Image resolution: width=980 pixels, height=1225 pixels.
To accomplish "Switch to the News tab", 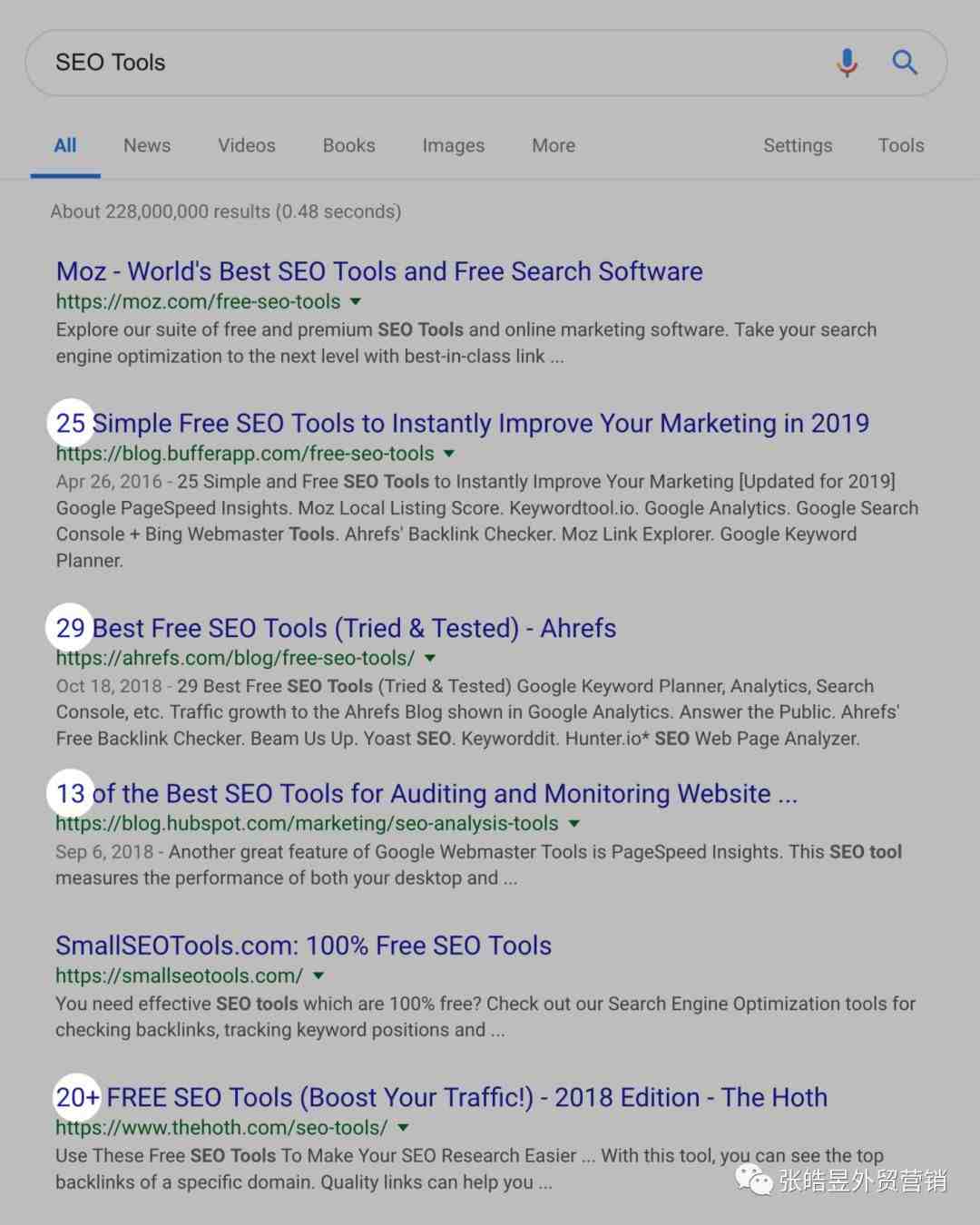I will point(147,145).
